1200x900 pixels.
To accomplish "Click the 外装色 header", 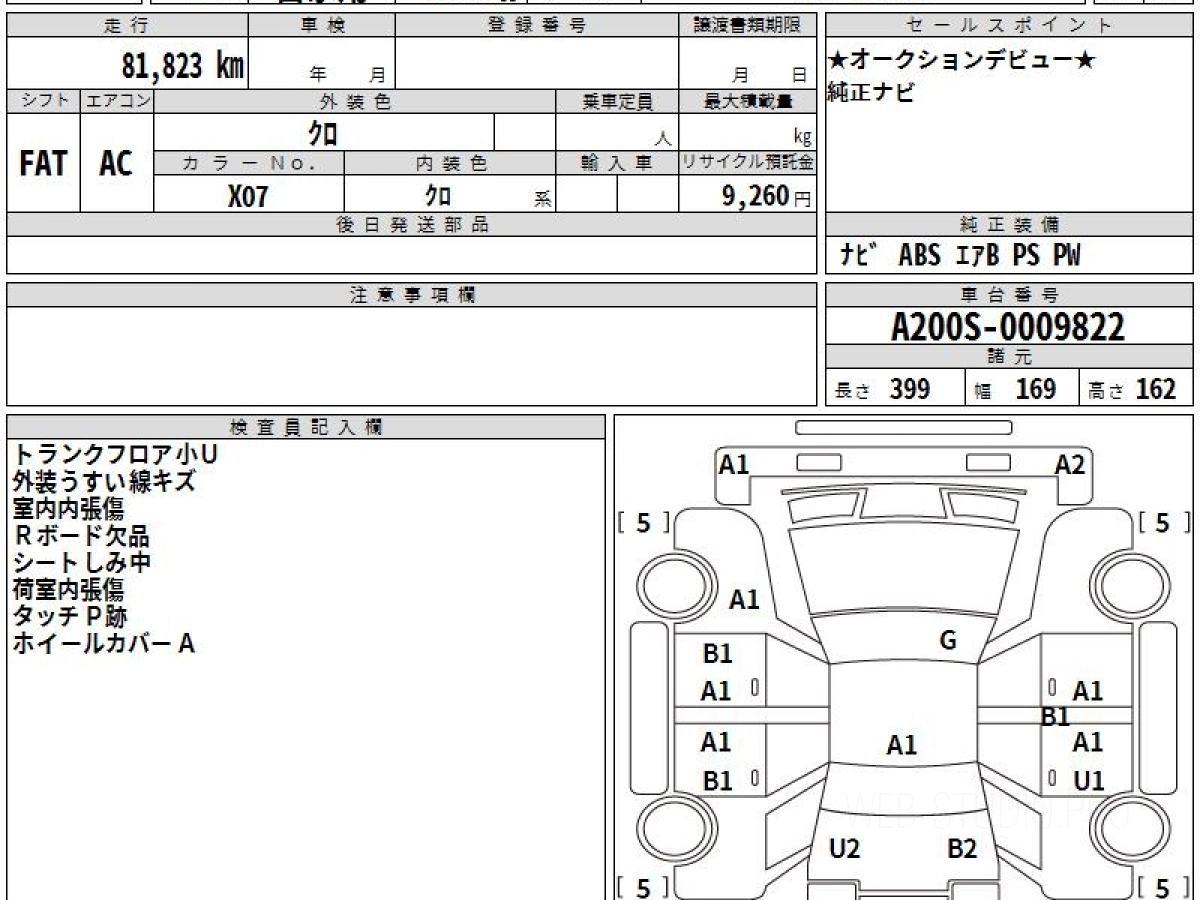I will click(355, 101).
